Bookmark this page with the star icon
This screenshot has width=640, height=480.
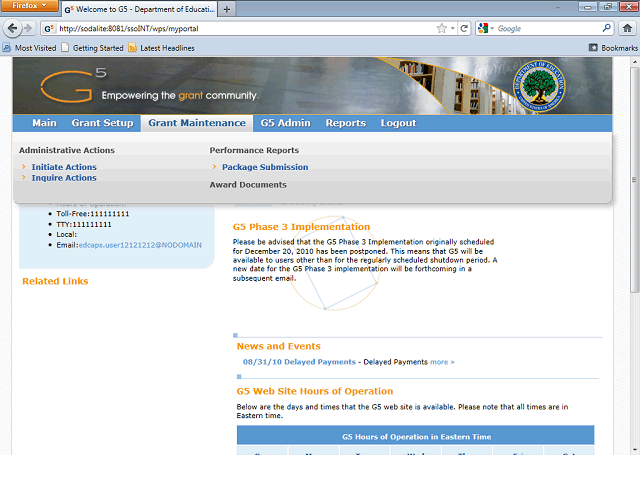tap(441, 28)
